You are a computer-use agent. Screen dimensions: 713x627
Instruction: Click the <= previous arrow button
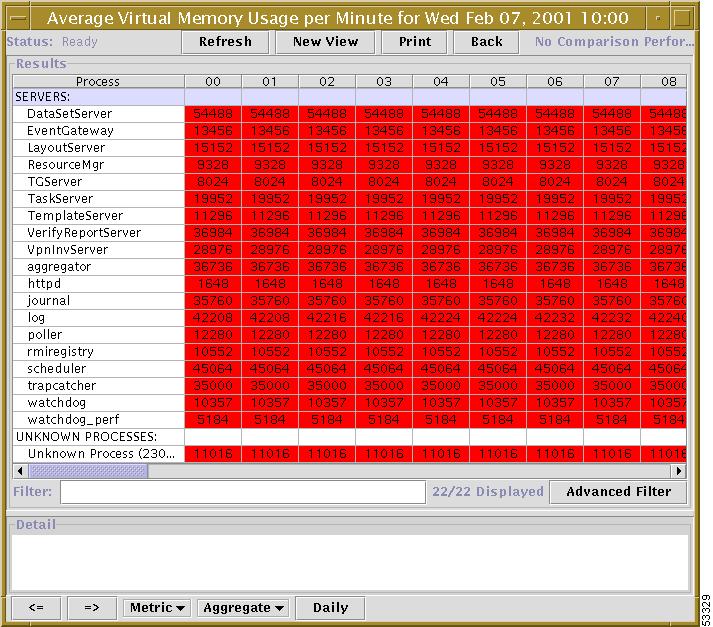point(36,608)
